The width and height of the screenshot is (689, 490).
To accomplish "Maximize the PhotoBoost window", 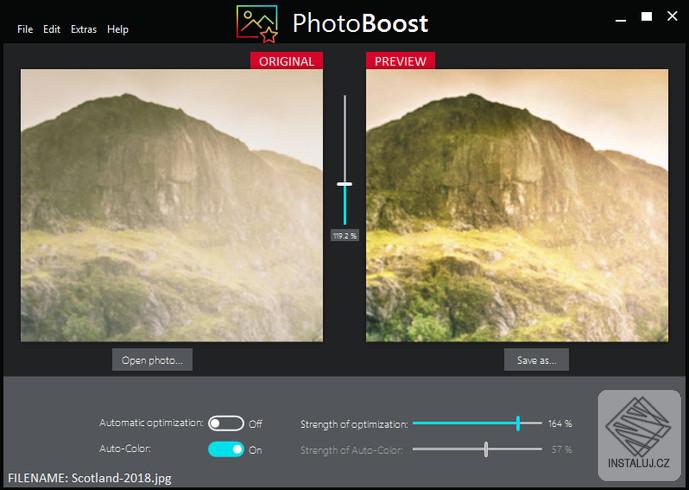I will coord(646,17).
